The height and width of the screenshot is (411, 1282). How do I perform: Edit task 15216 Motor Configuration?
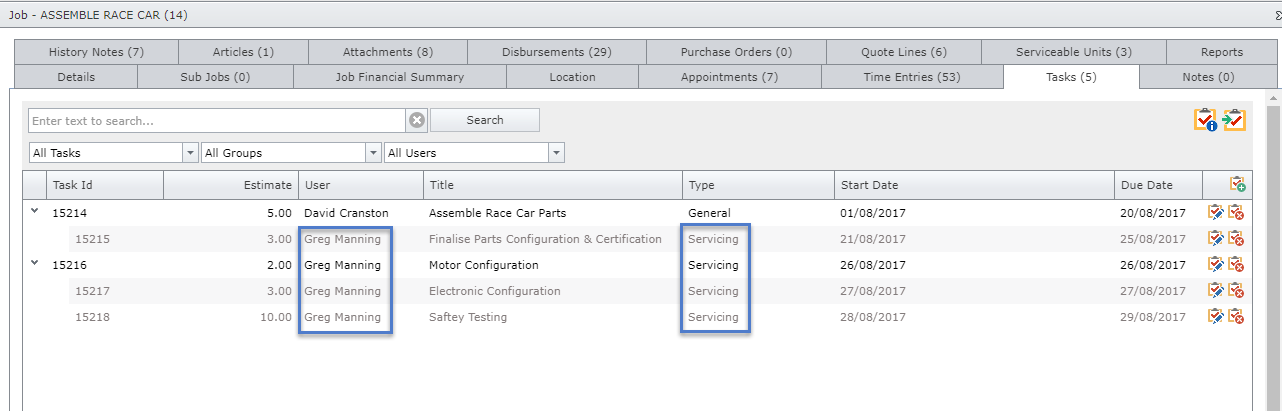coord(1216,265)
